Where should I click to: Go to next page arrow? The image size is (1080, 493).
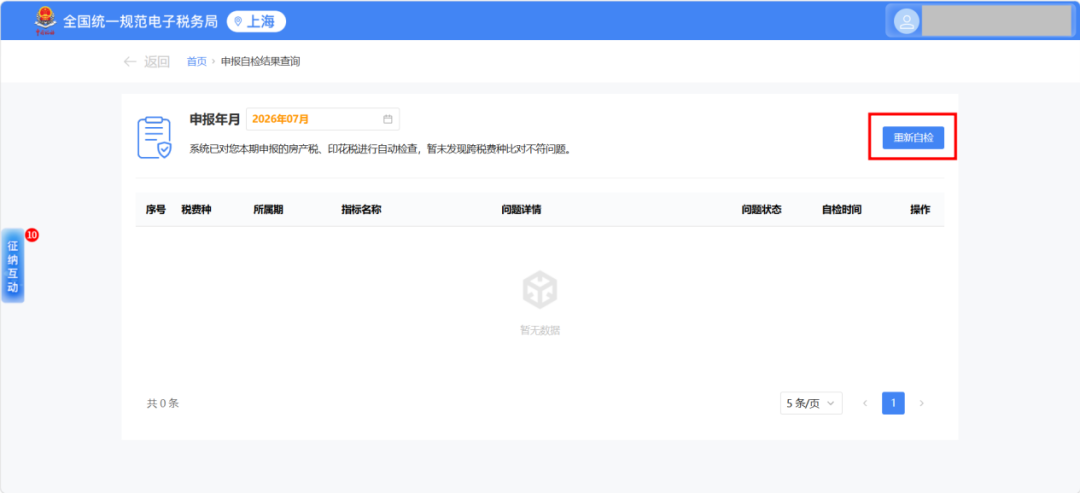pyautogui.click(x=922, y=403)
